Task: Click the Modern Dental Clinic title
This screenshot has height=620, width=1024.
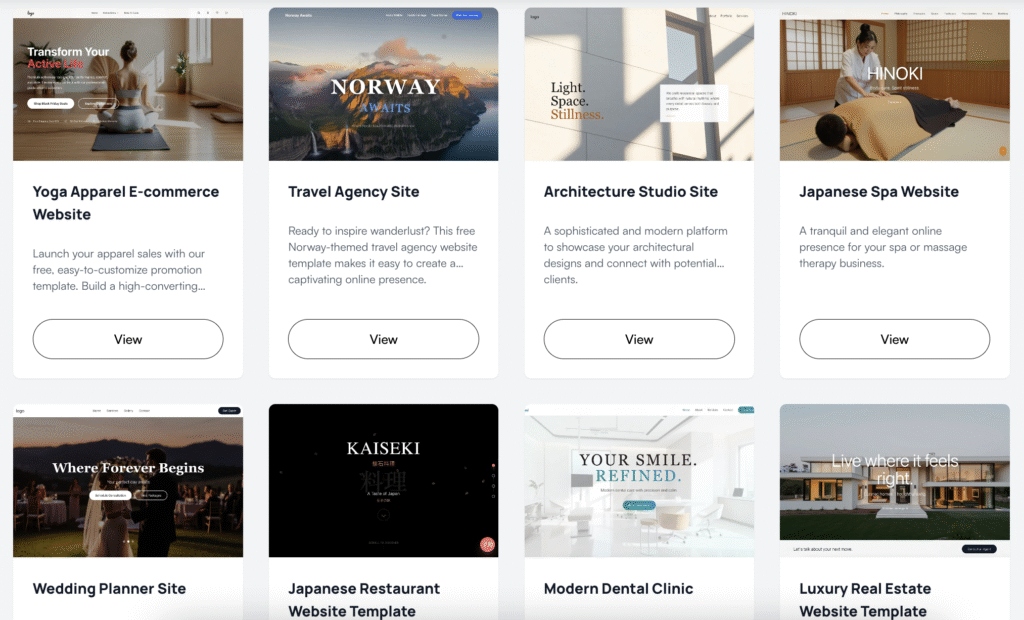Action: point(618,589)
